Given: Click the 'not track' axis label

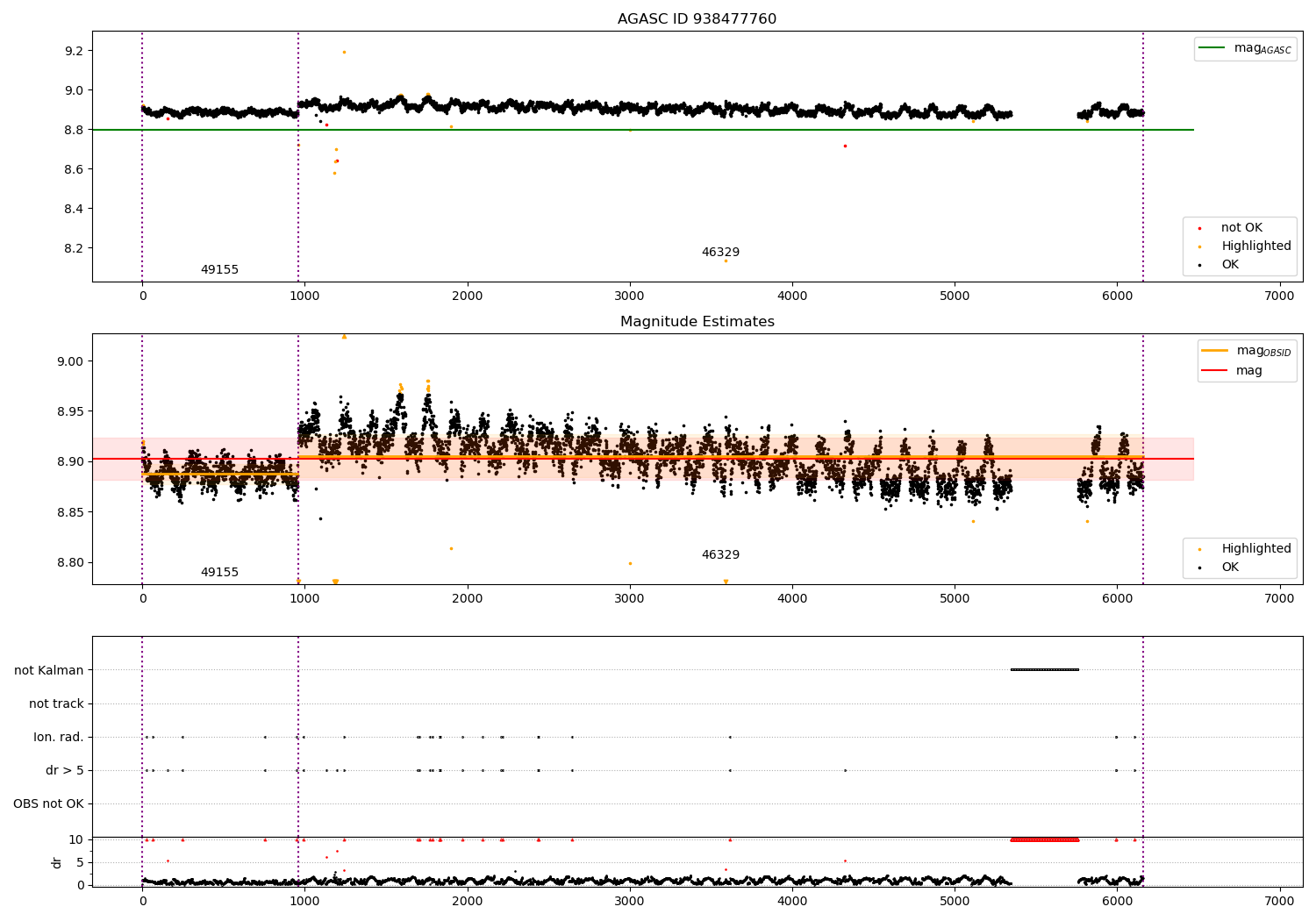Looking at the screenshot, I should click(x=56, y=704).
